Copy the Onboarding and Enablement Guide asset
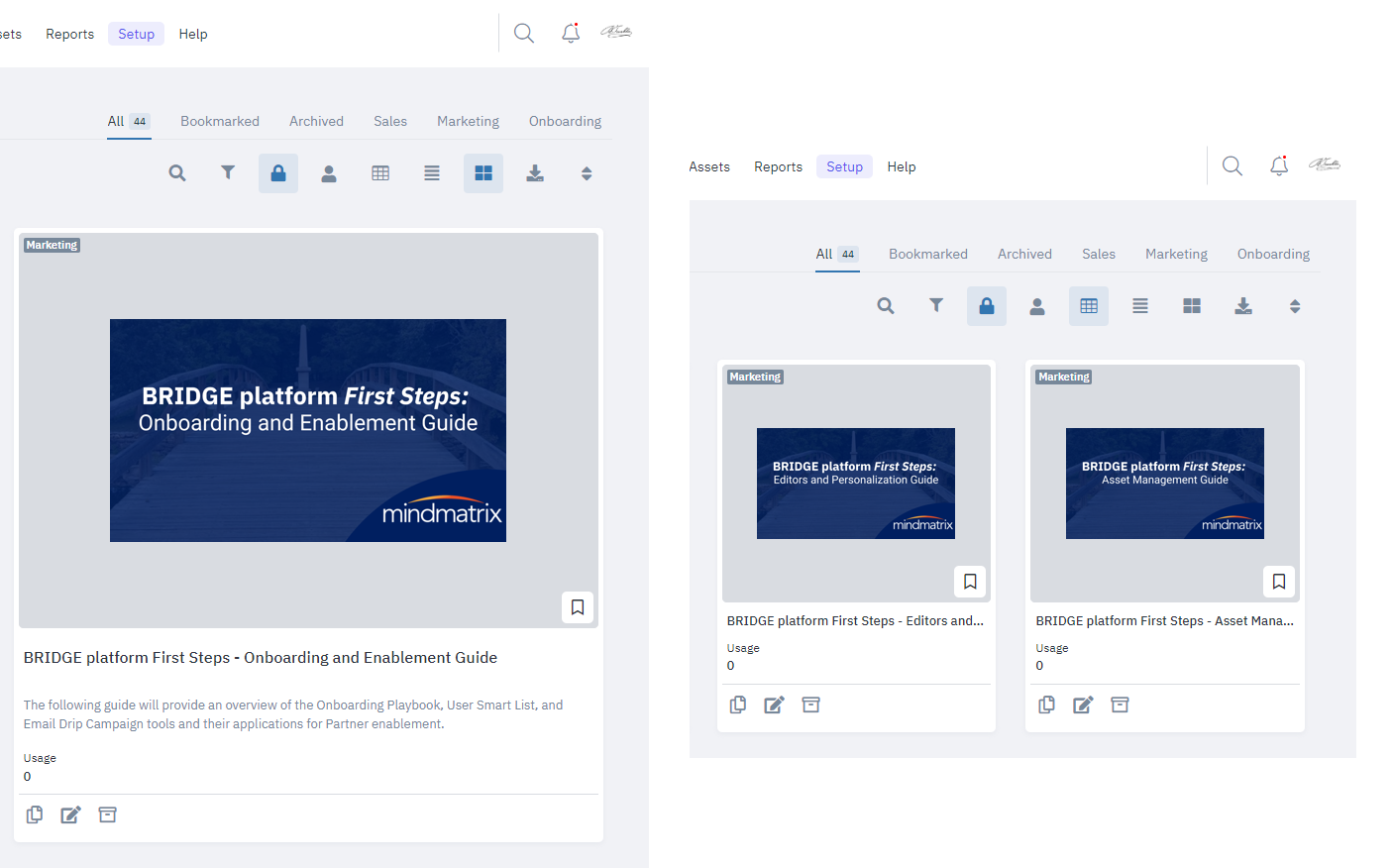The height and width of the screenshot is (868, 1393). point(35,814)
